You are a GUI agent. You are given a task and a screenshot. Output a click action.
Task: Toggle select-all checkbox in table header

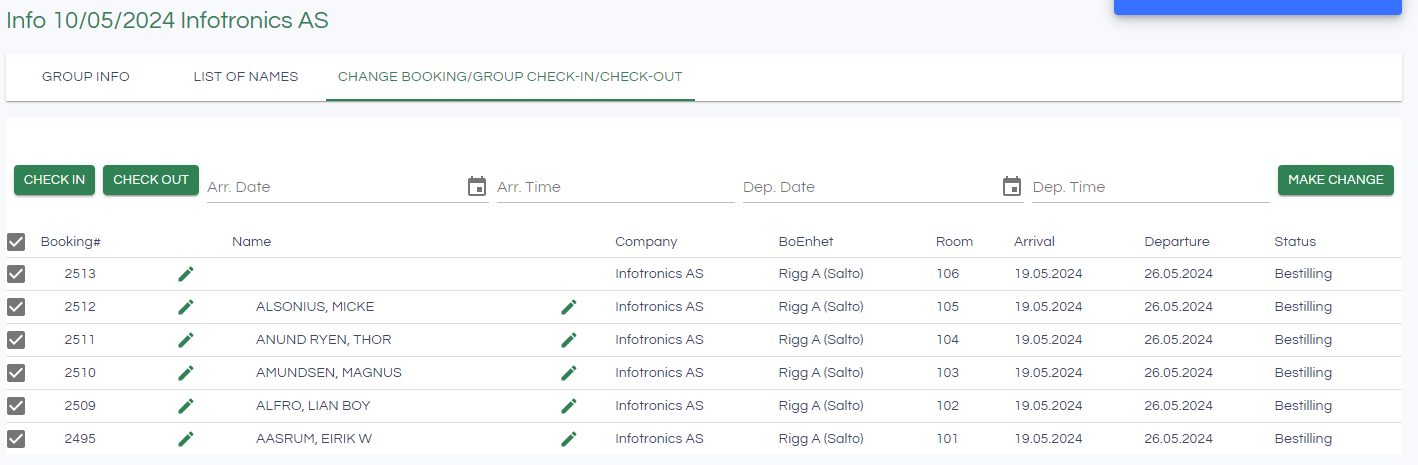pyautogui.click(x=16, y=242)
